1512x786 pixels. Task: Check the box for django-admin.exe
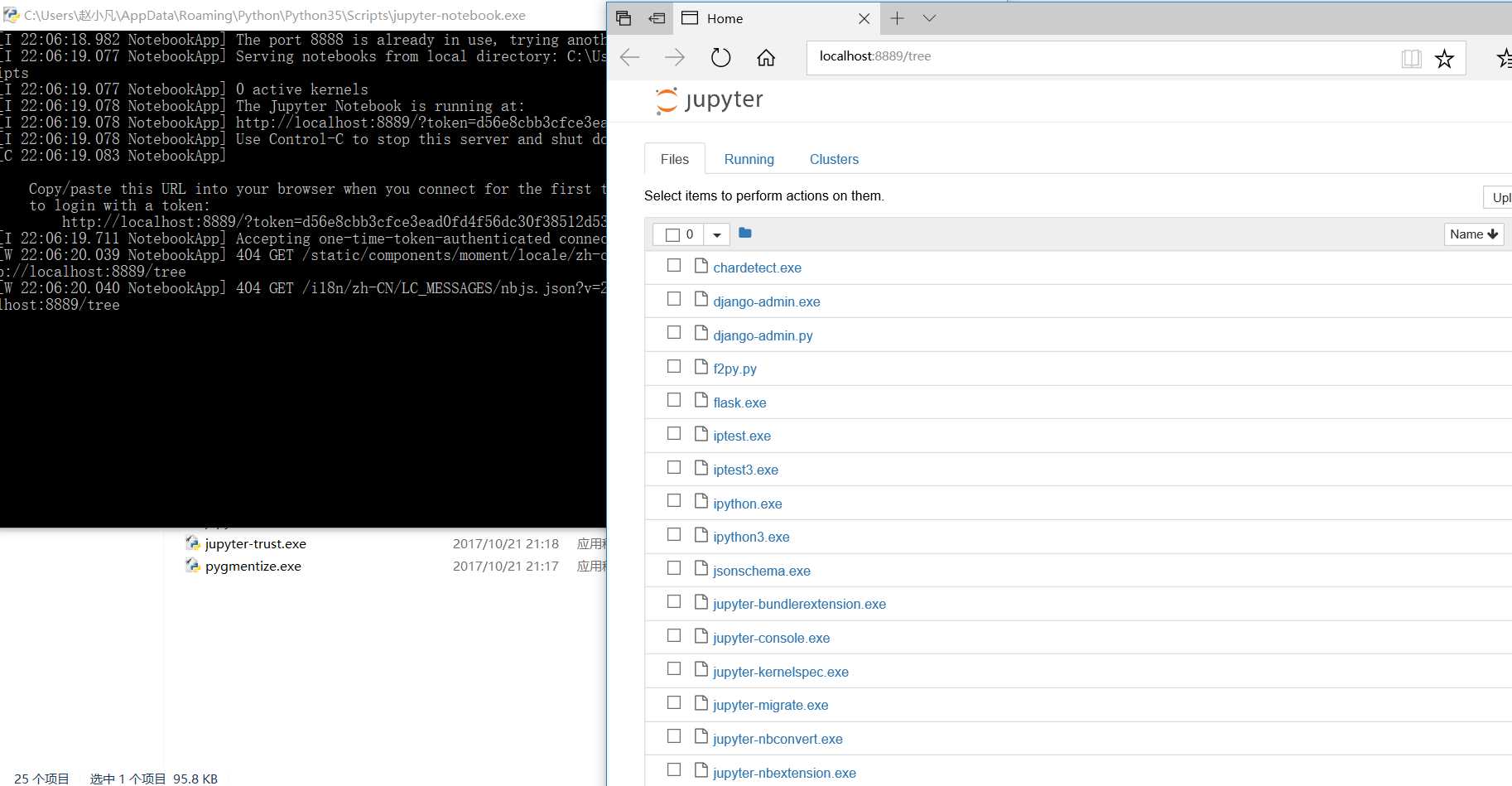coord(674,300)
